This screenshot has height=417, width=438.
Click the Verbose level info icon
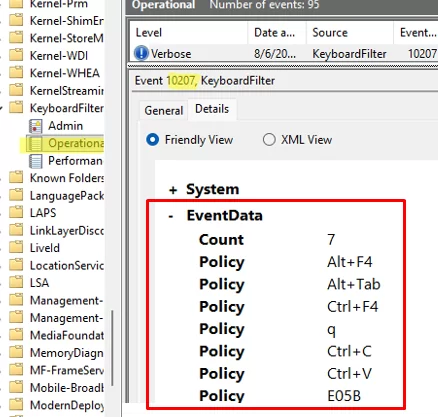click(x=141, y=53)
